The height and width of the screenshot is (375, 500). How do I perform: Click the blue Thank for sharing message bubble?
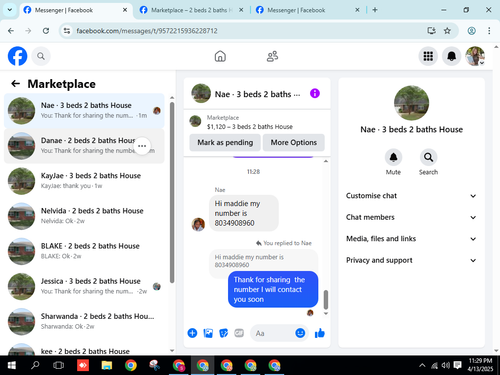point(273,289)
